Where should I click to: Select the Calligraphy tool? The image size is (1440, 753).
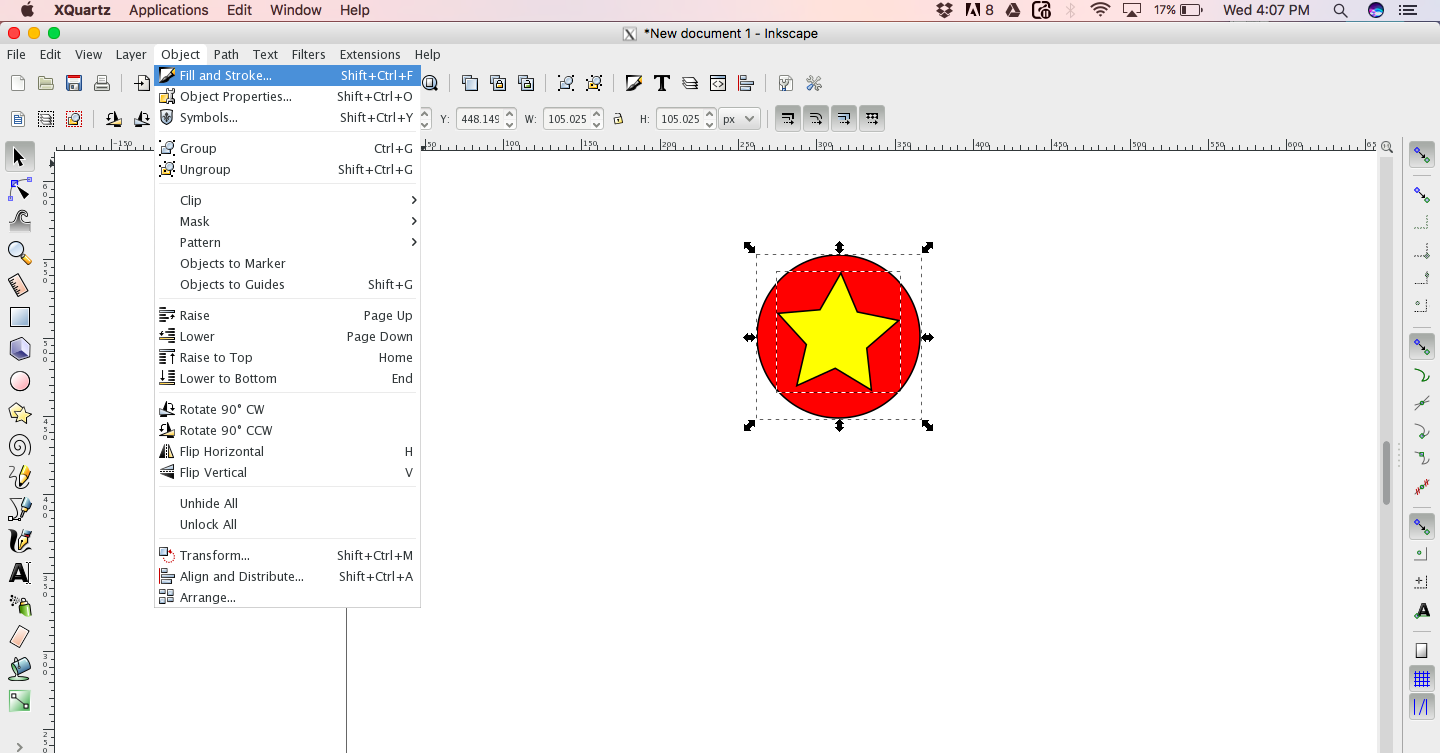(19, 541)
